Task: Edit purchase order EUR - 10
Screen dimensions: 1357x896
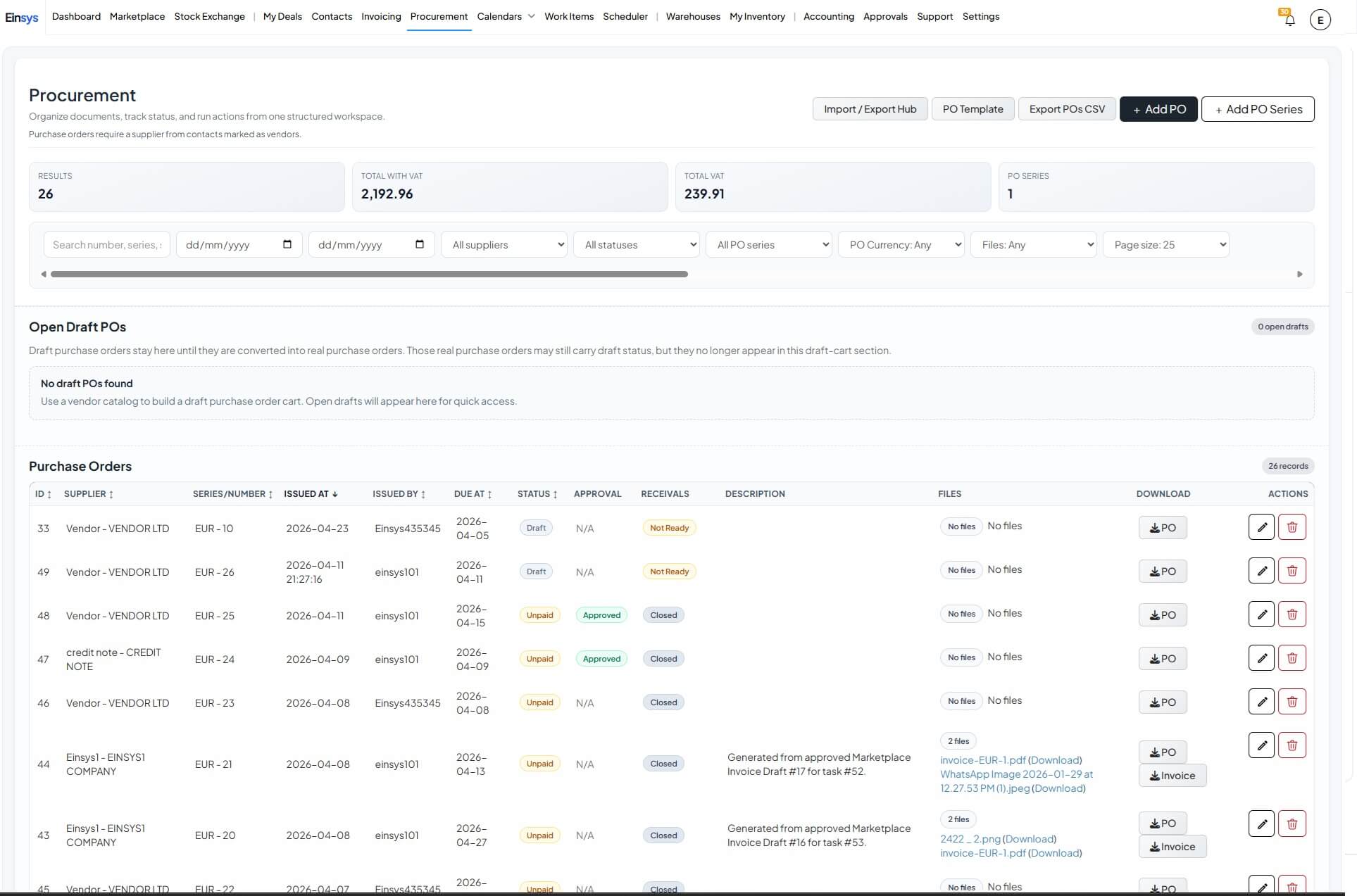Action: tap(1261, 527)
